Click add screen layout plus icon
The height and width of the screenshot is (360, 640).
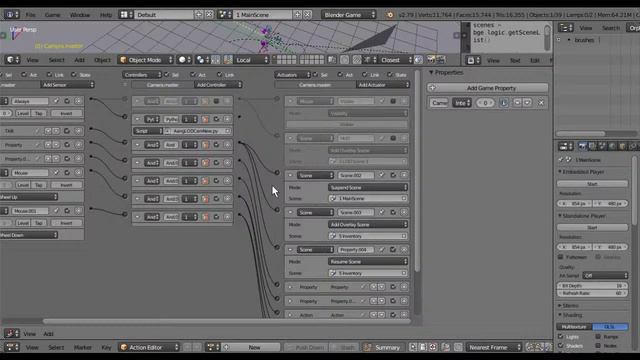(x=199, y=15)
